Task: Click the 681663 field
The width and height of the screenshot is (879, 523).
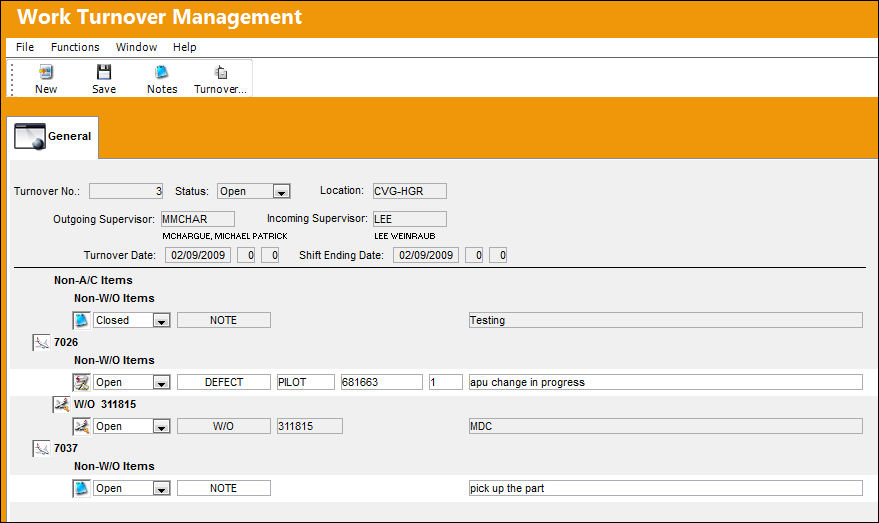Action: (x=382, y=382)
